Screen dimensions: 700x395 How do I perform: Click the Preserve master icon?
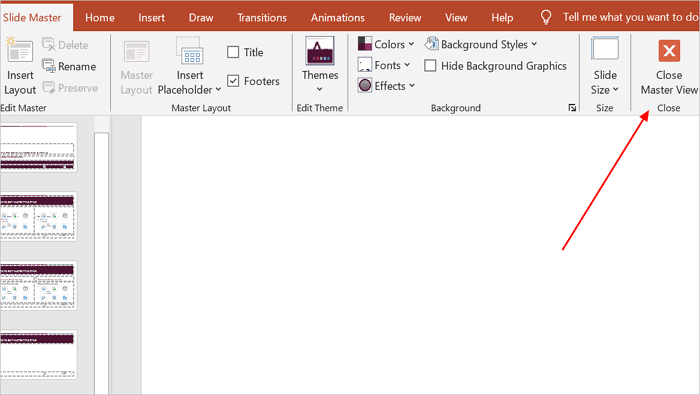pos(48,87)
